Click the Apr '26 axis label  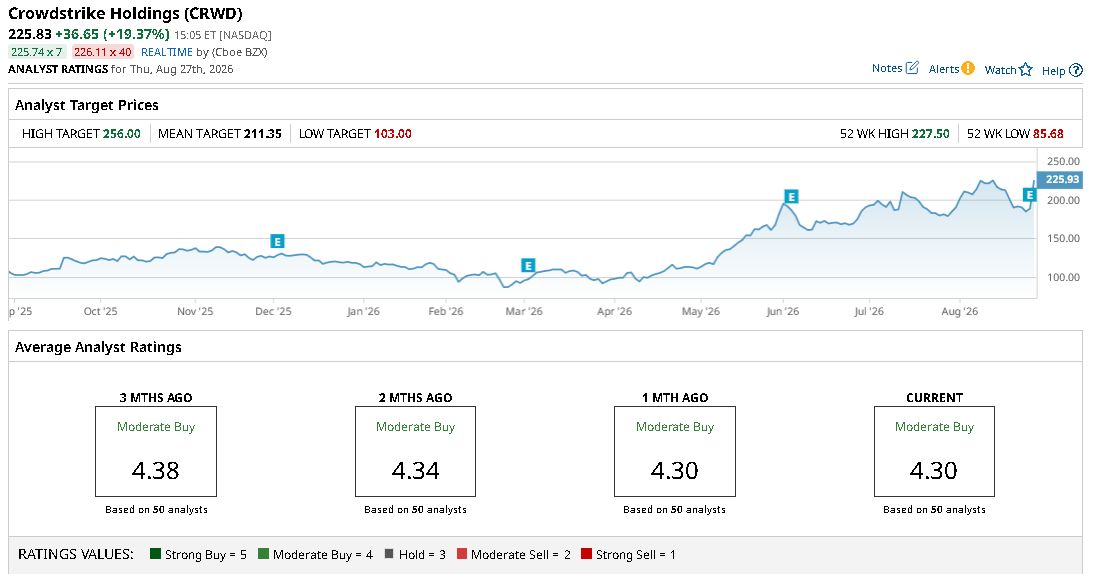coord(614,311)
